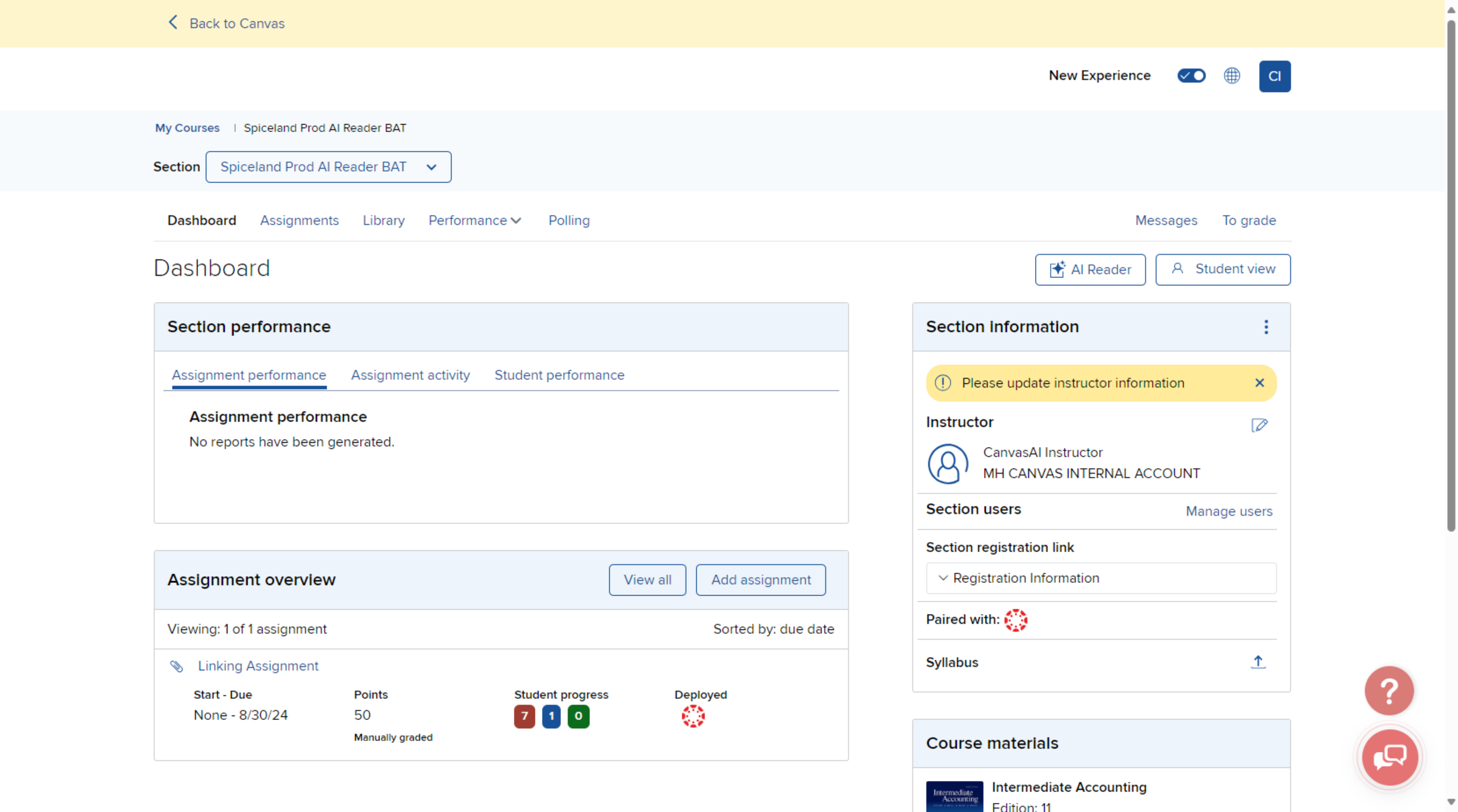Viewport: 1458px width, 812px height.
Task: Open the Manage users link
Action: coord(1229,511)
